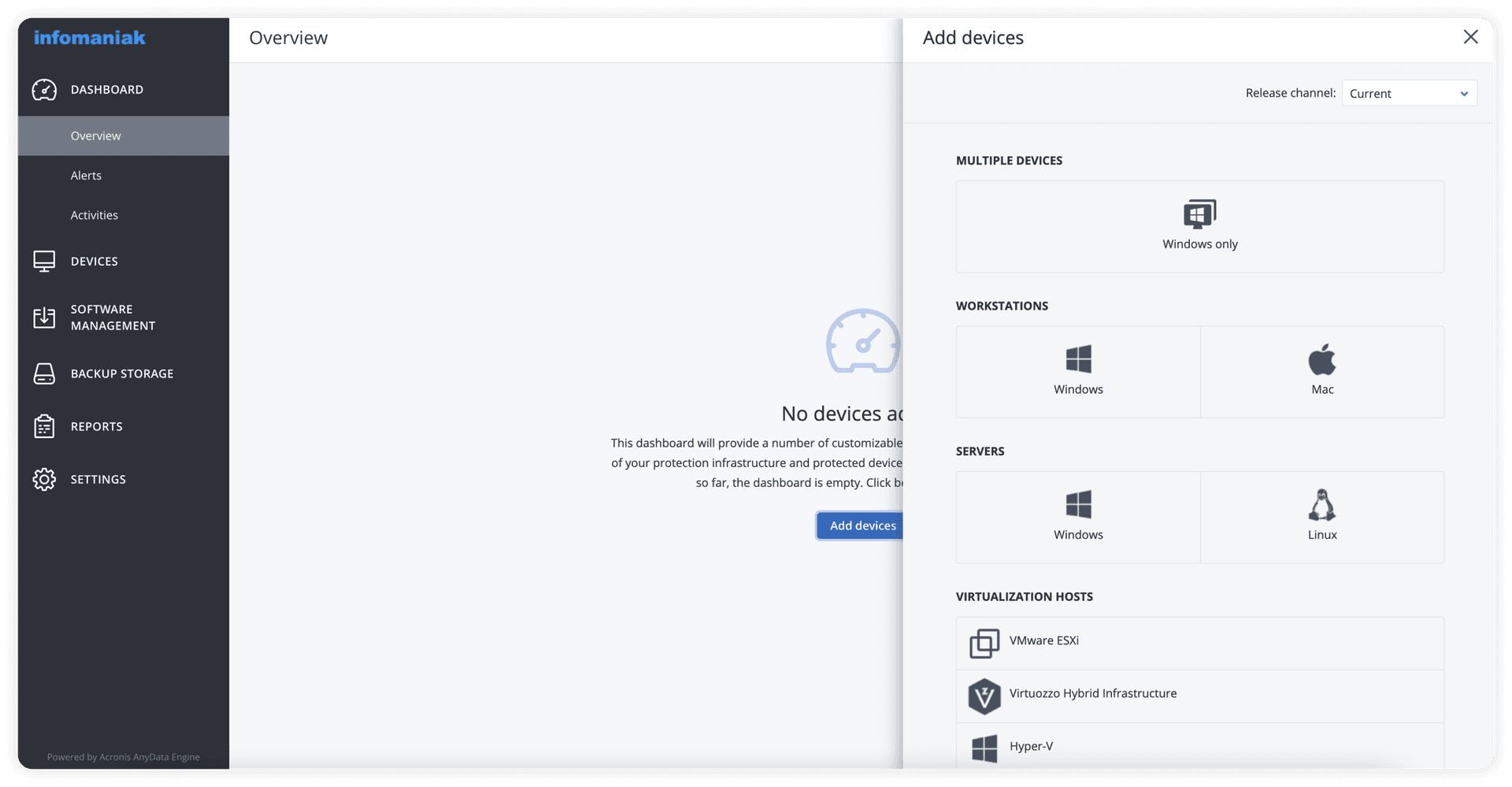Image resolution: width=1512 pixels, height=787 pixels.
Task: Open the Settings section
Action: pos(124,479)
